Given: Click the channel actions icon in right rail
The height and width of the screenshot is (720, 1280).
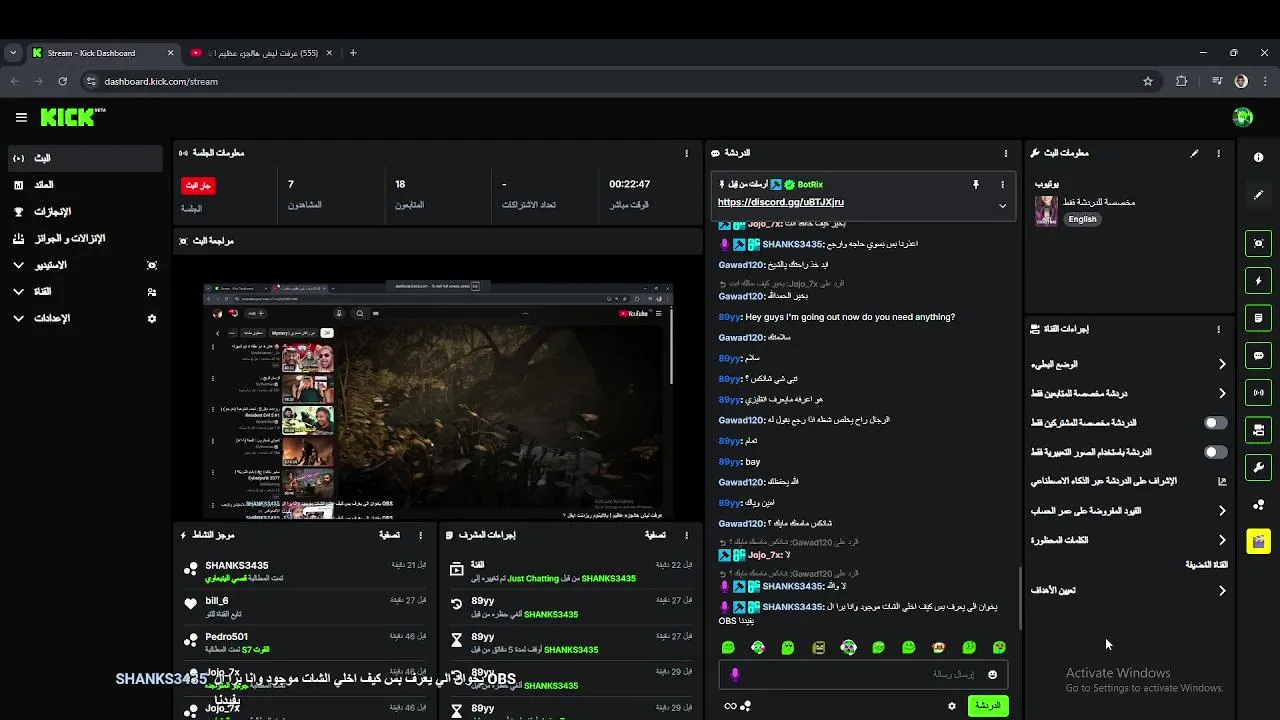Looking at the screenshot, I should pos(1258,430).
